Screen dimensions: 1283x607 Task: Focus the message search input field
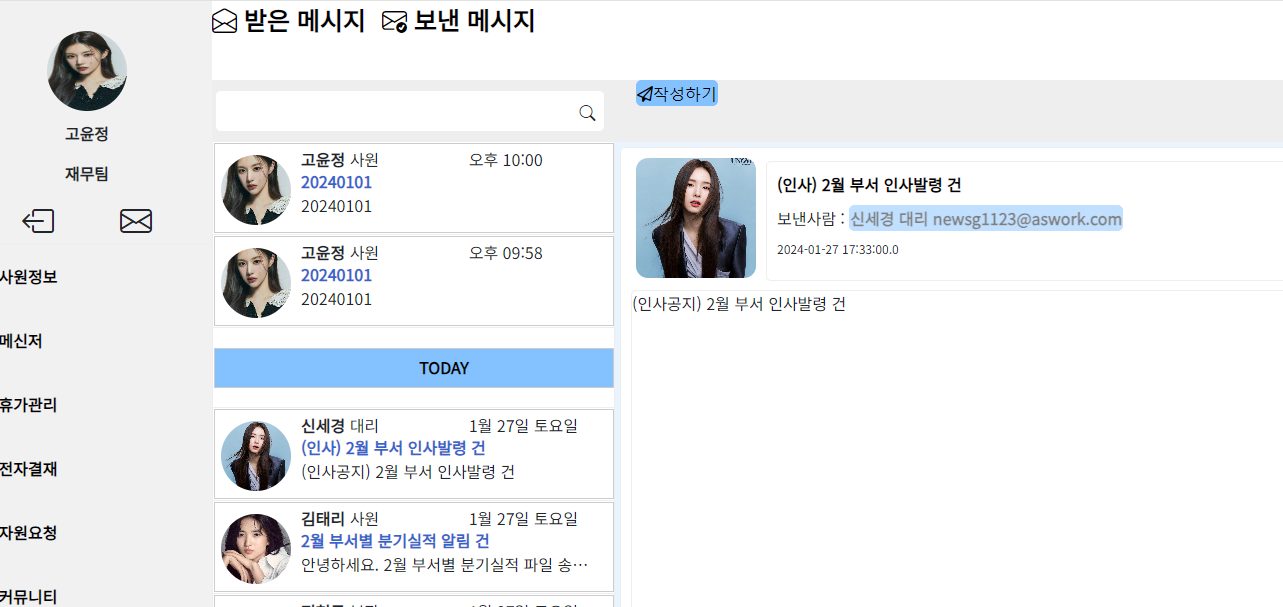tap(397, 111)
